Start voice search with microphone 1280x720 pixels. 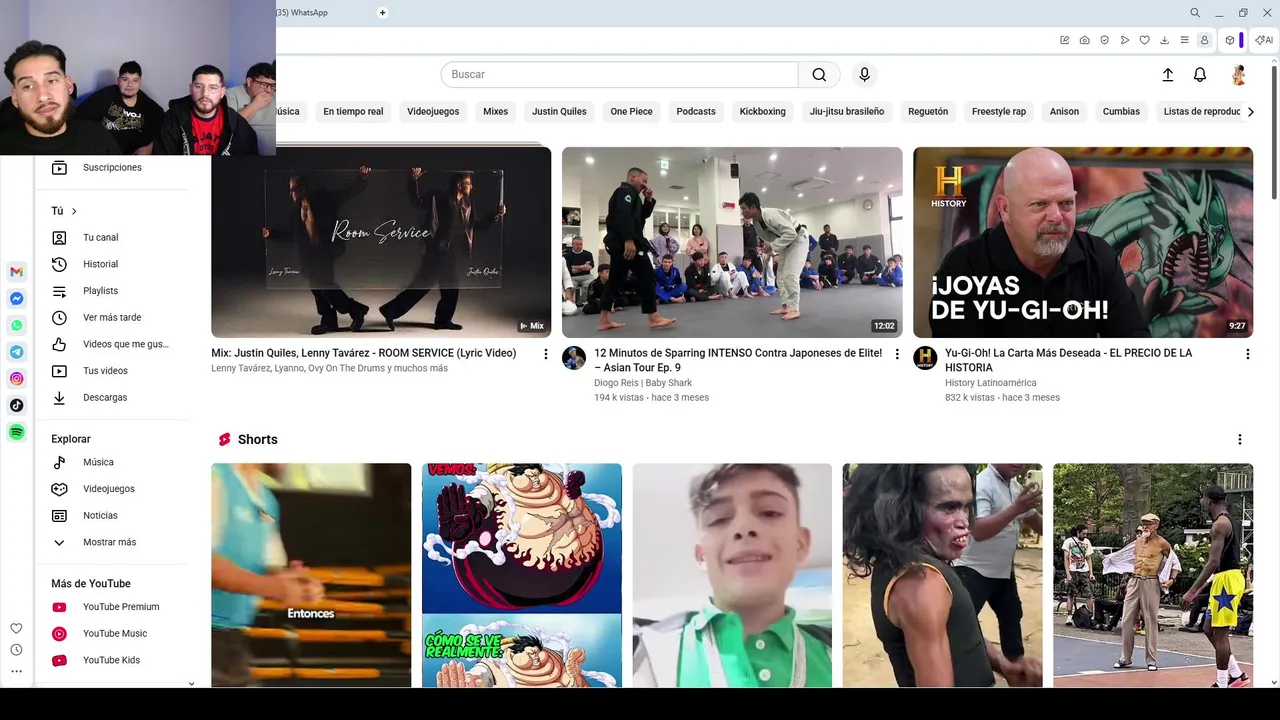[x=865, y=74]
